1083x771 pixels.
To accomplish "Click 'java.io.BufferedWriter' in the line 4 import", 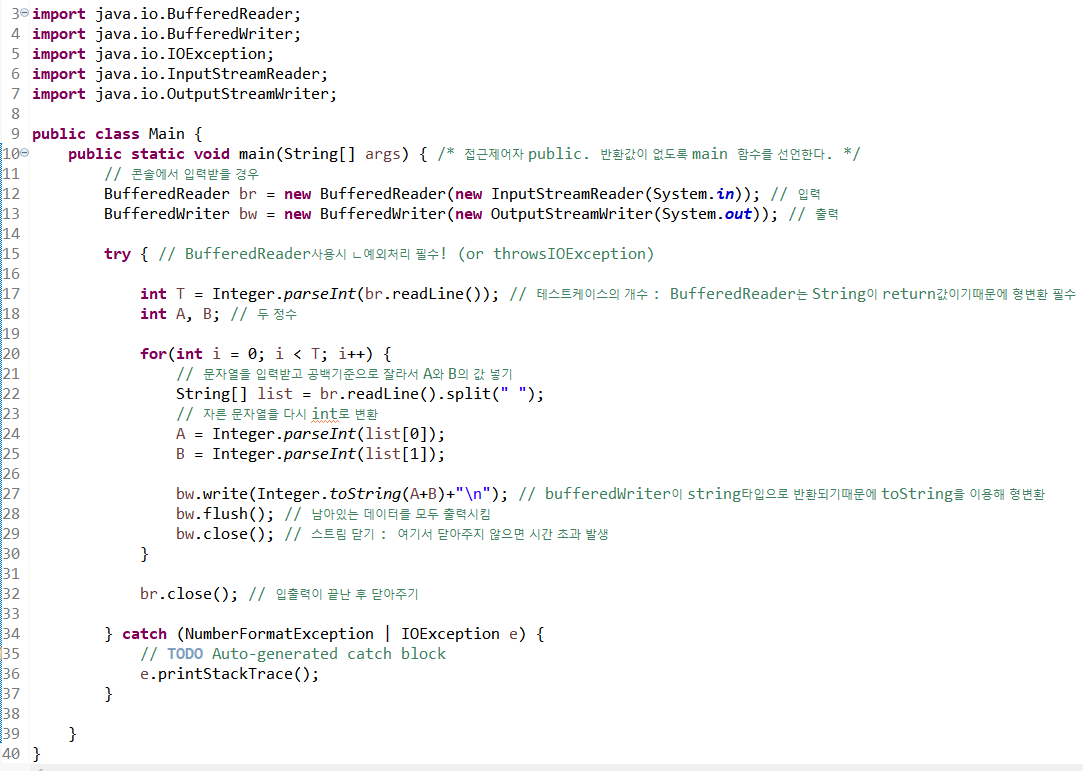I will tap(193, 34).
